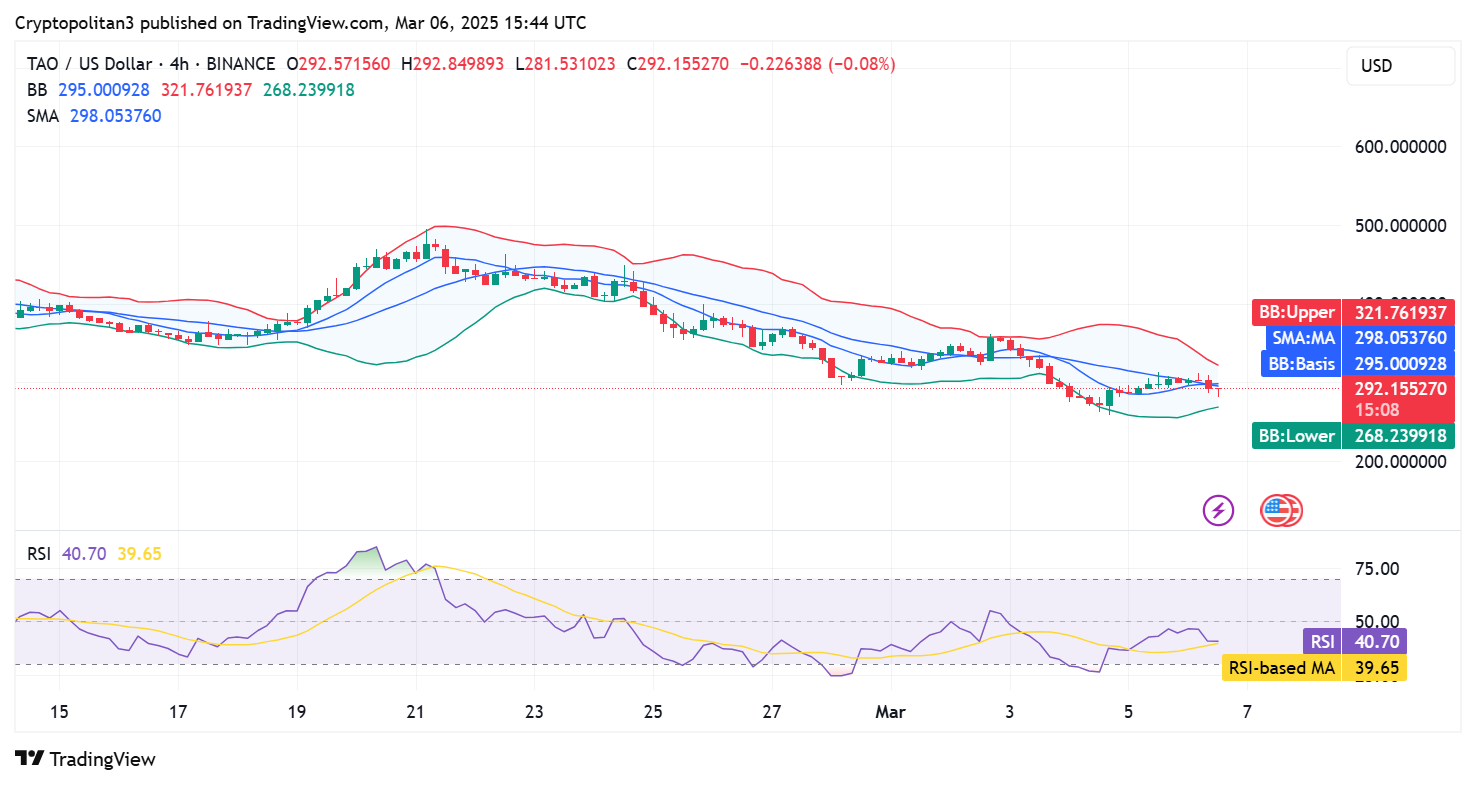Click the 75.00 RSI axis value
The width and height of the screenshot is (1476, 785).
(x=1376, y=569)
